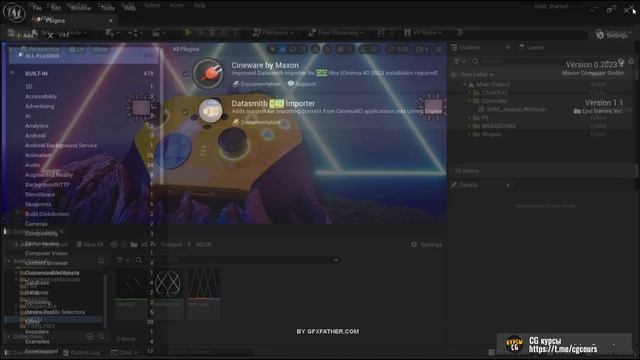Open the Cineware by Maxon Documentation link
Screen dimensions: 640x360
(x=256, y=84)
